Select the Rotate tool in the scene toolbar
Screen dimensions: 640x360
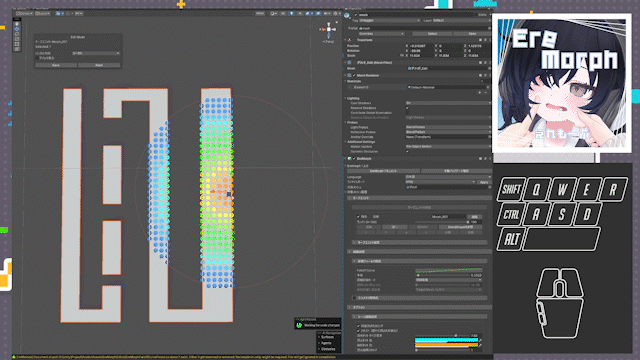click(17, 34)
